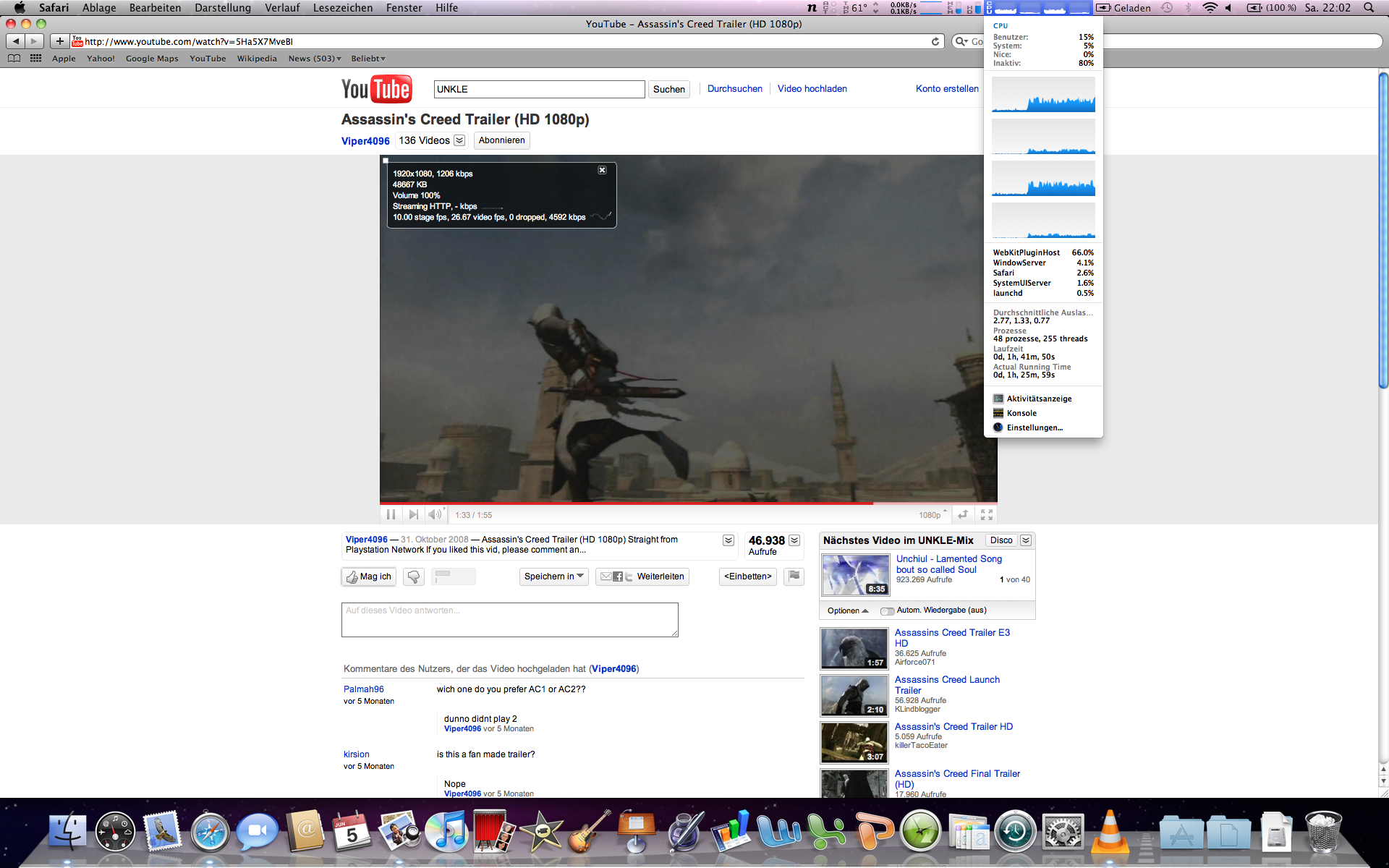
Task: Click the search field containing UNKLE
Action: 539,89
